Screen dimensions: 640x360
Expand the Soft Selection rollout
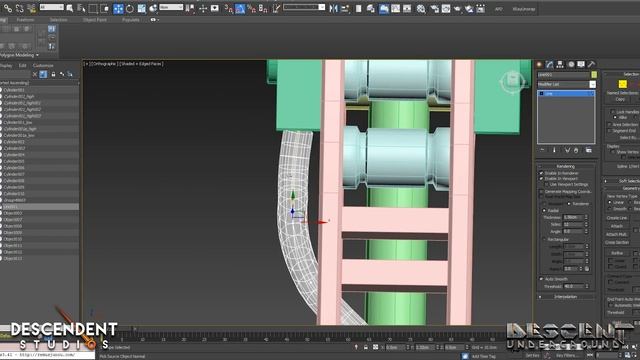click(x=622, y=181)
